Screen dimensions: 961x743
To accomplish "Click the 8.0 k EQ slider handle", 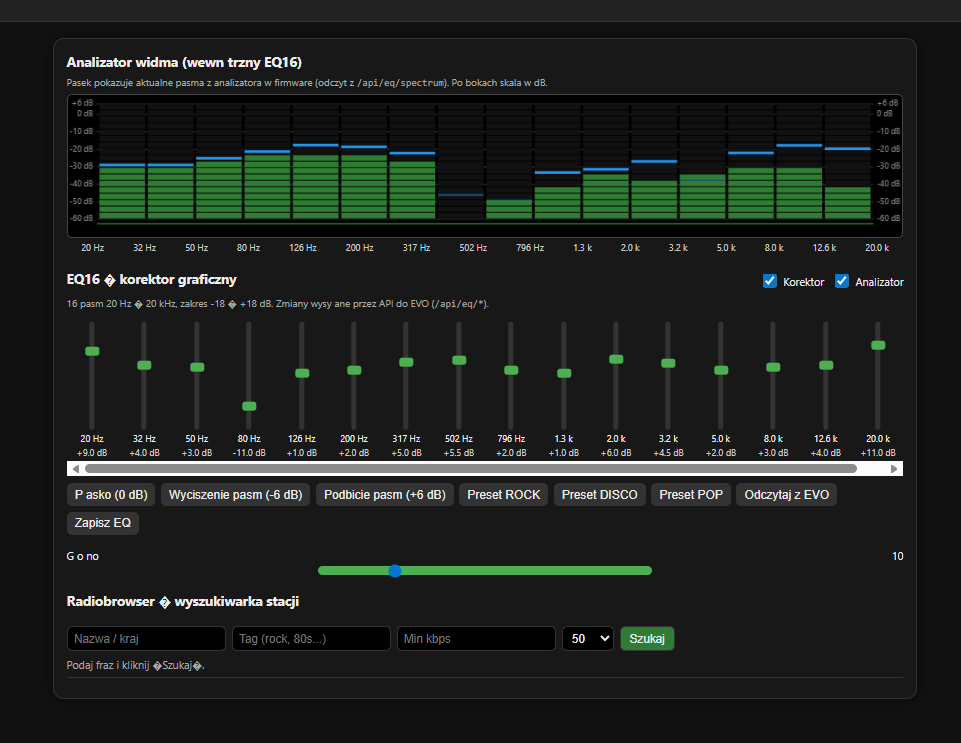I will [x=773, y=367].
